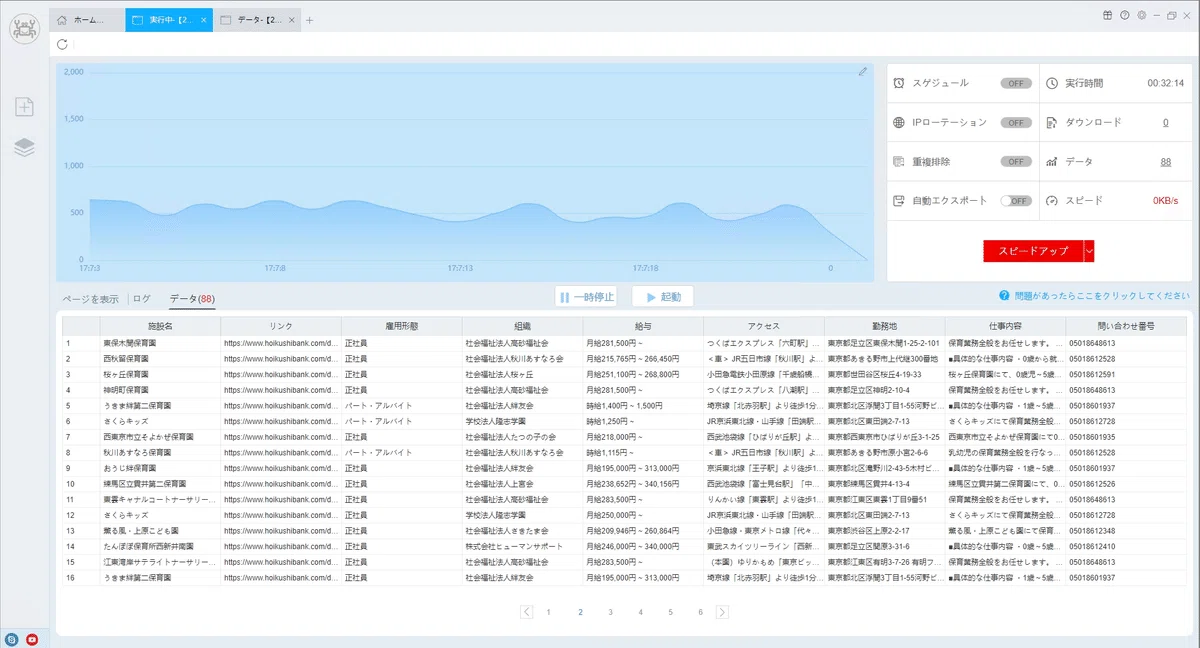
Task: Expand the dropdown arrow beside スピードアップ
Action: coord(1089,251)
